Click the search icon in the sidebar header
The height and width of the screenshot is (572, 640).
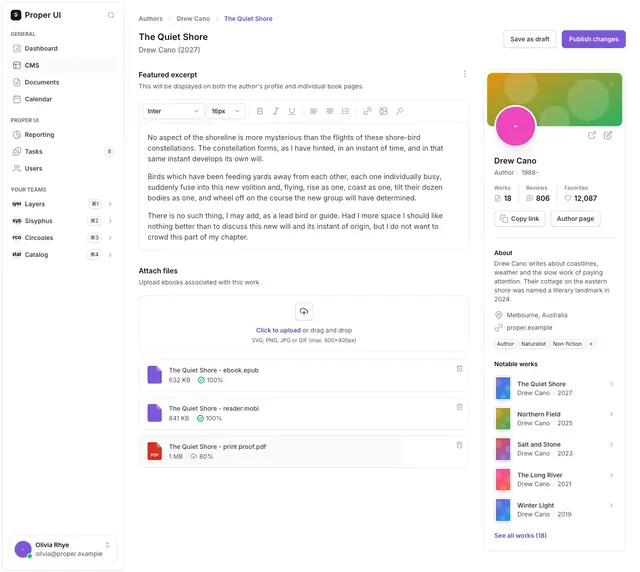pyautogui.click(x=111, y=15)
